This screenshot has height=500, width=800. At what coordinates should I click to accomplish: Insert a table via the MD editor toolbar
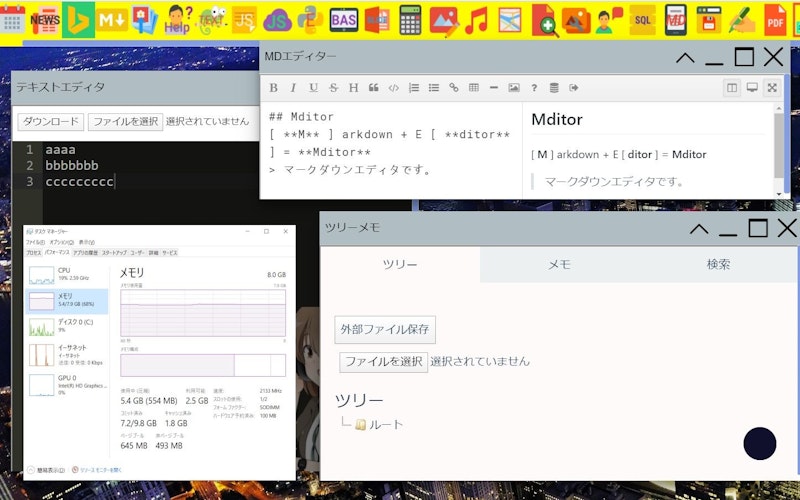473,88
